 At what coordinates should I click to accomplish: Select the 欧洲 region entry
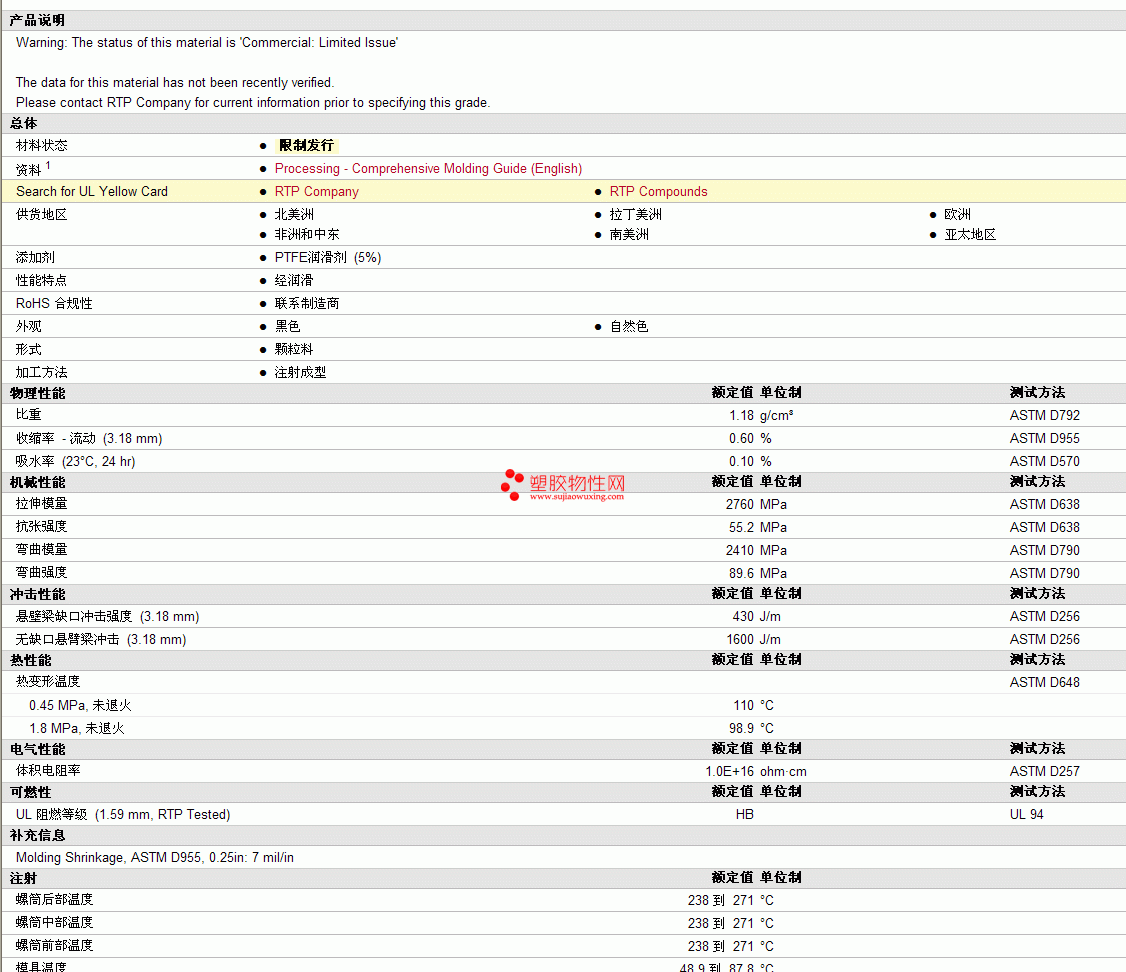tap(957, 215)
